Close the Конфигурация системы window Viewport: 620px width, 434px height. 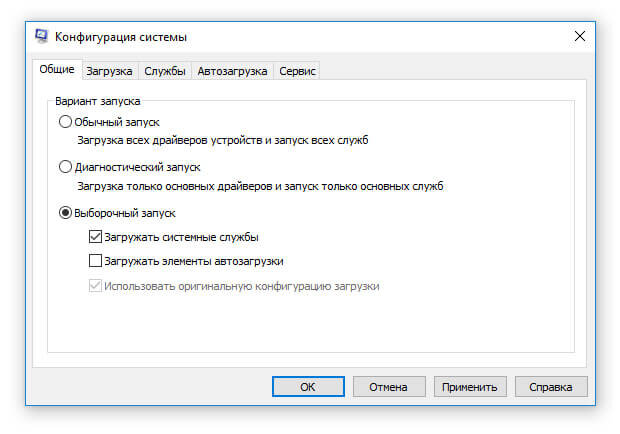coord(579,36)
